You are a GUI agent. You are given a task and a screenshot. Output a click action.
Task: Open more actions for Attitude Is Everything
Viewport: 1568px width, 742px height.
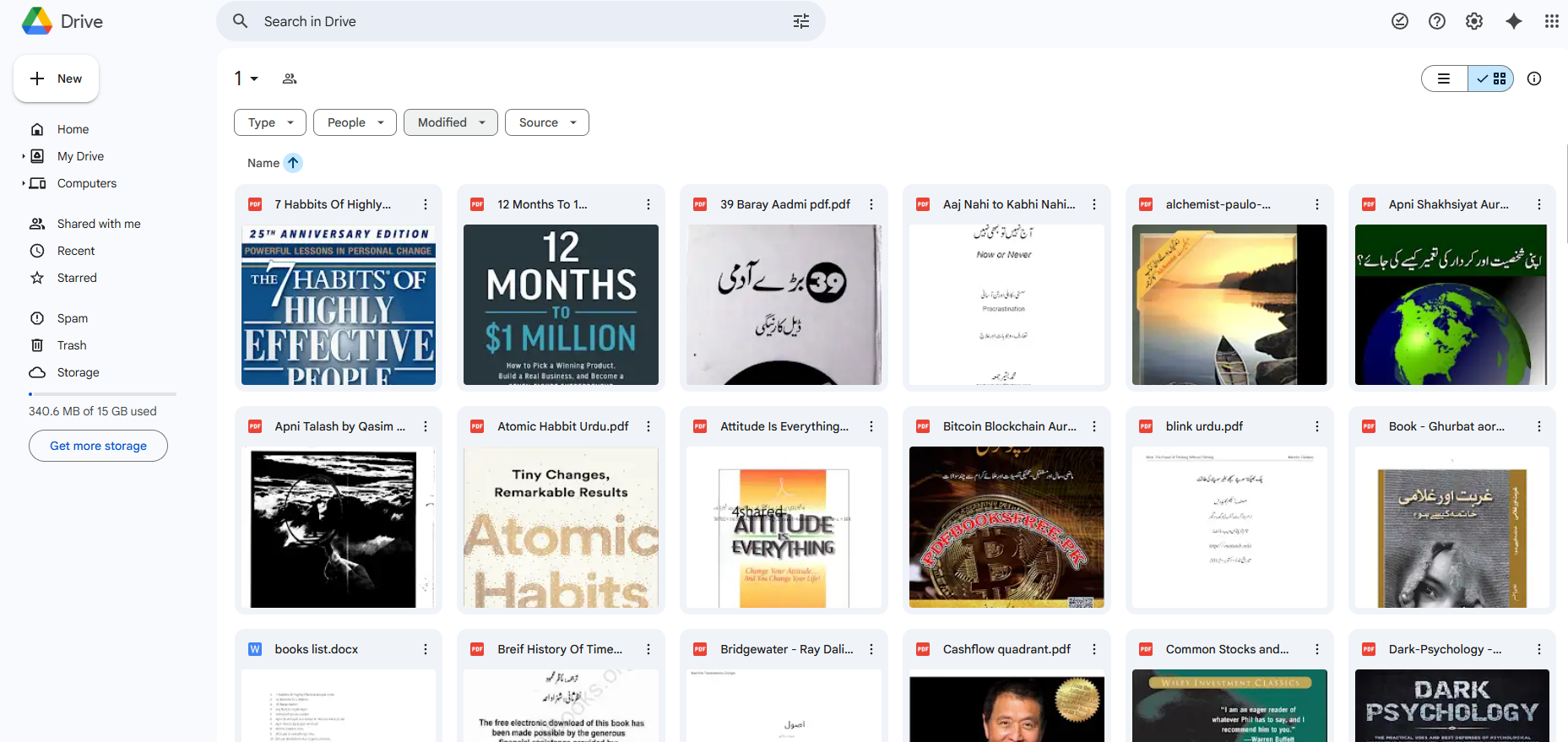tap(871, 426)
